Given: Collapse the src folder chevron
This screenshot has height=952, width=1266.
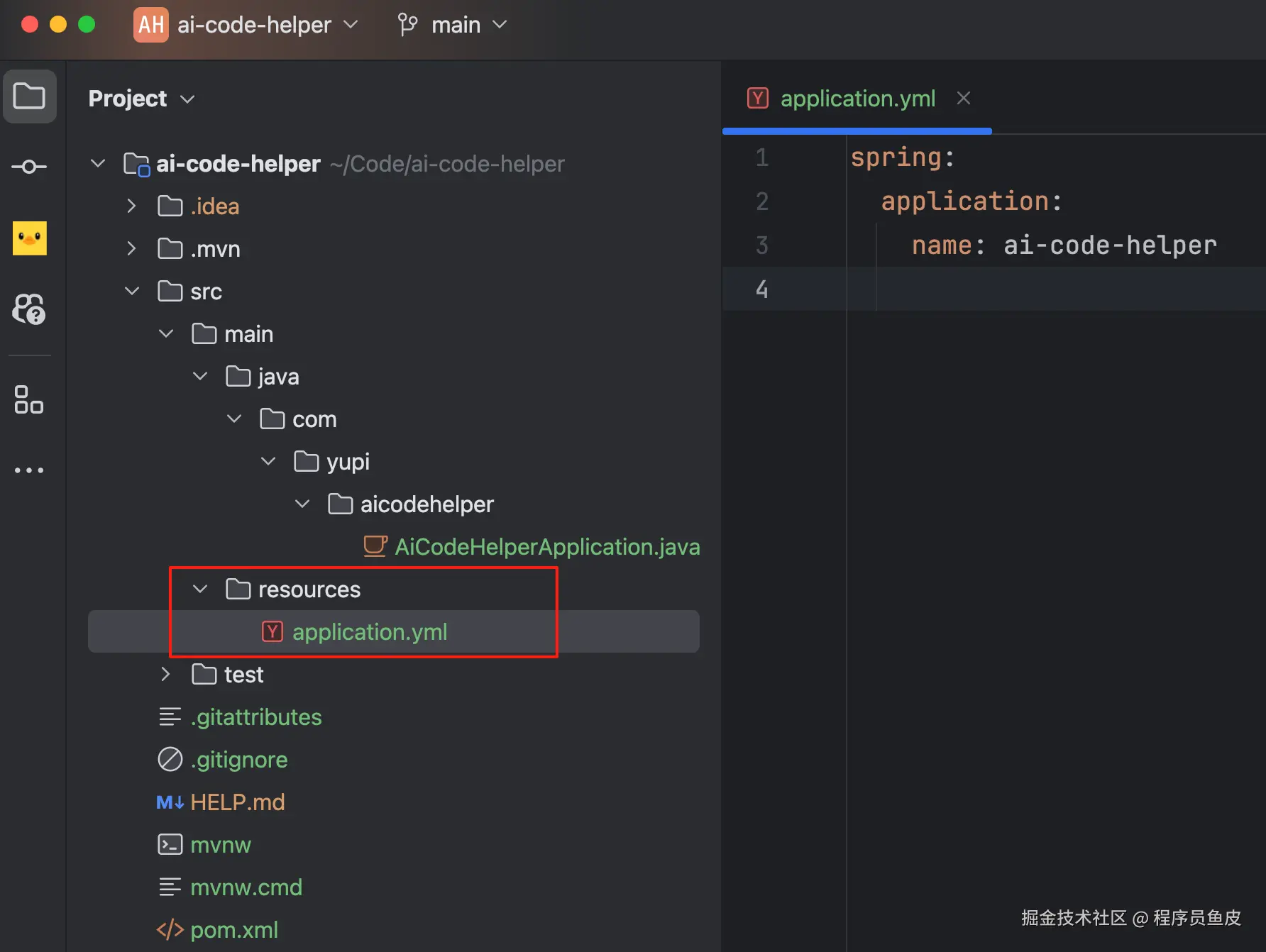Looking at the screenshot, I should (132, 291).
